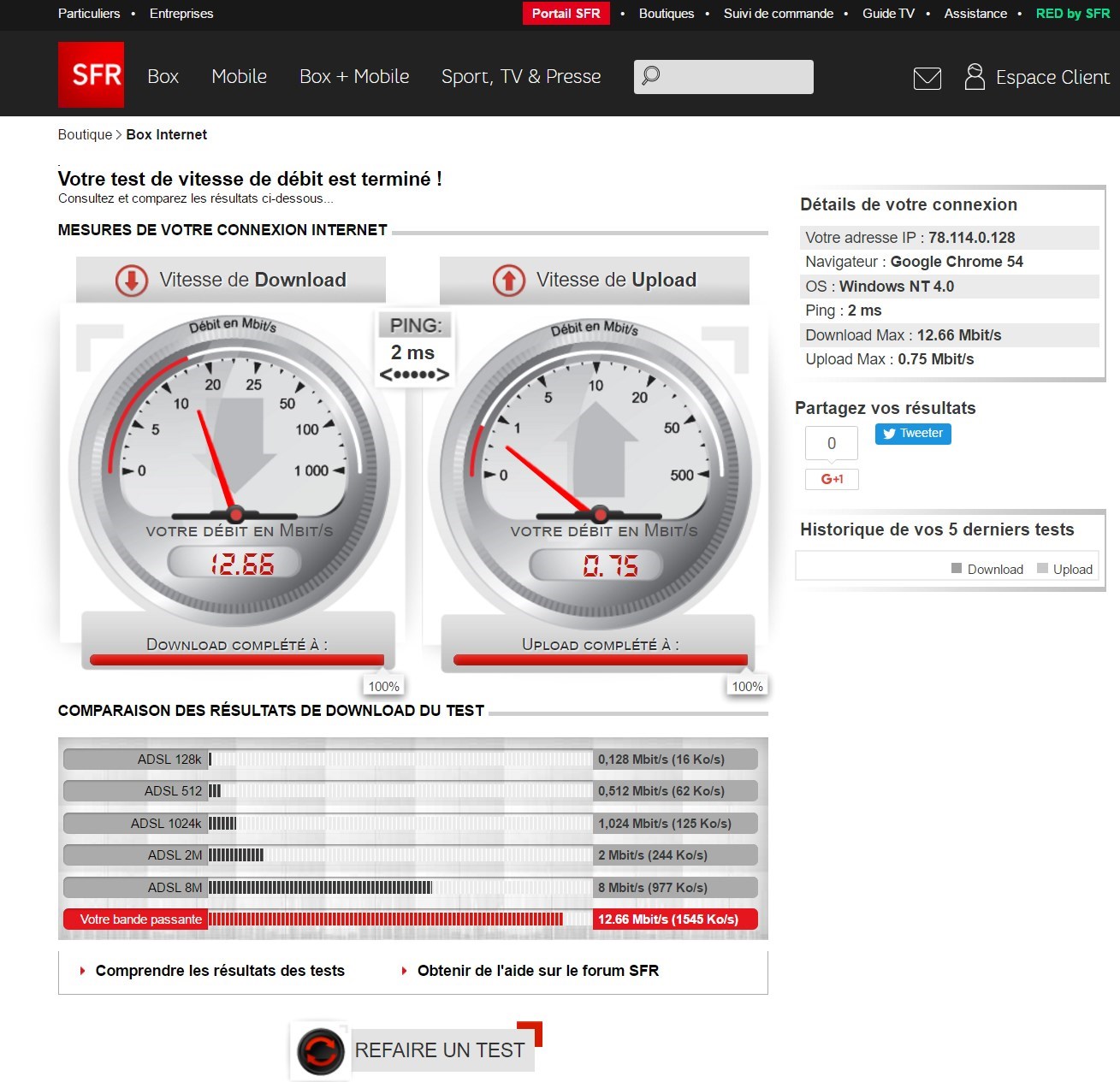
Task: Click the Twitter bird on the Tweeter button
Action: pos(889,434)
